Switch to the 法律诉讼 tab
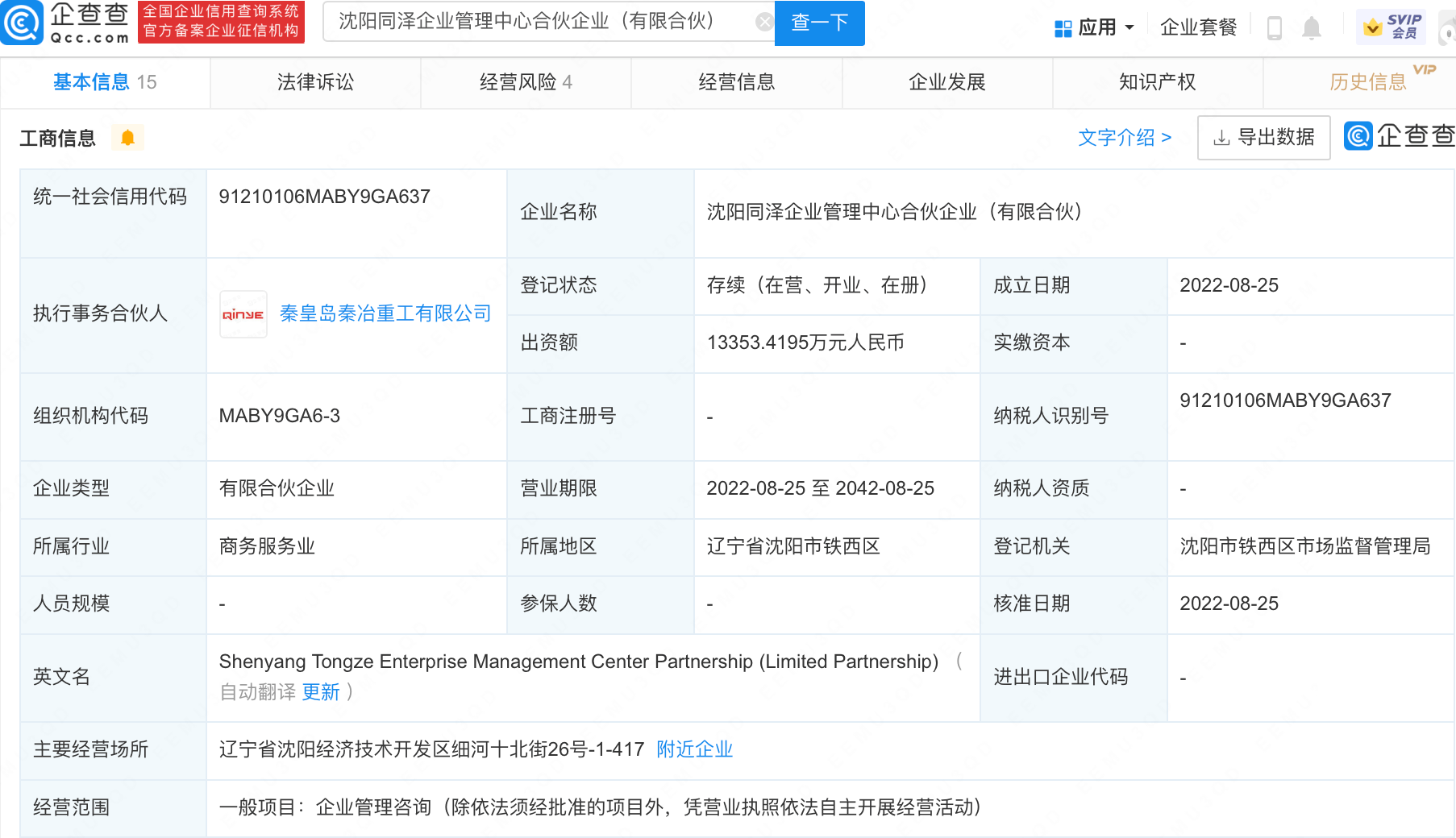Image resolution: width=1456 pixels, height=838 pixels. (315, 82)
